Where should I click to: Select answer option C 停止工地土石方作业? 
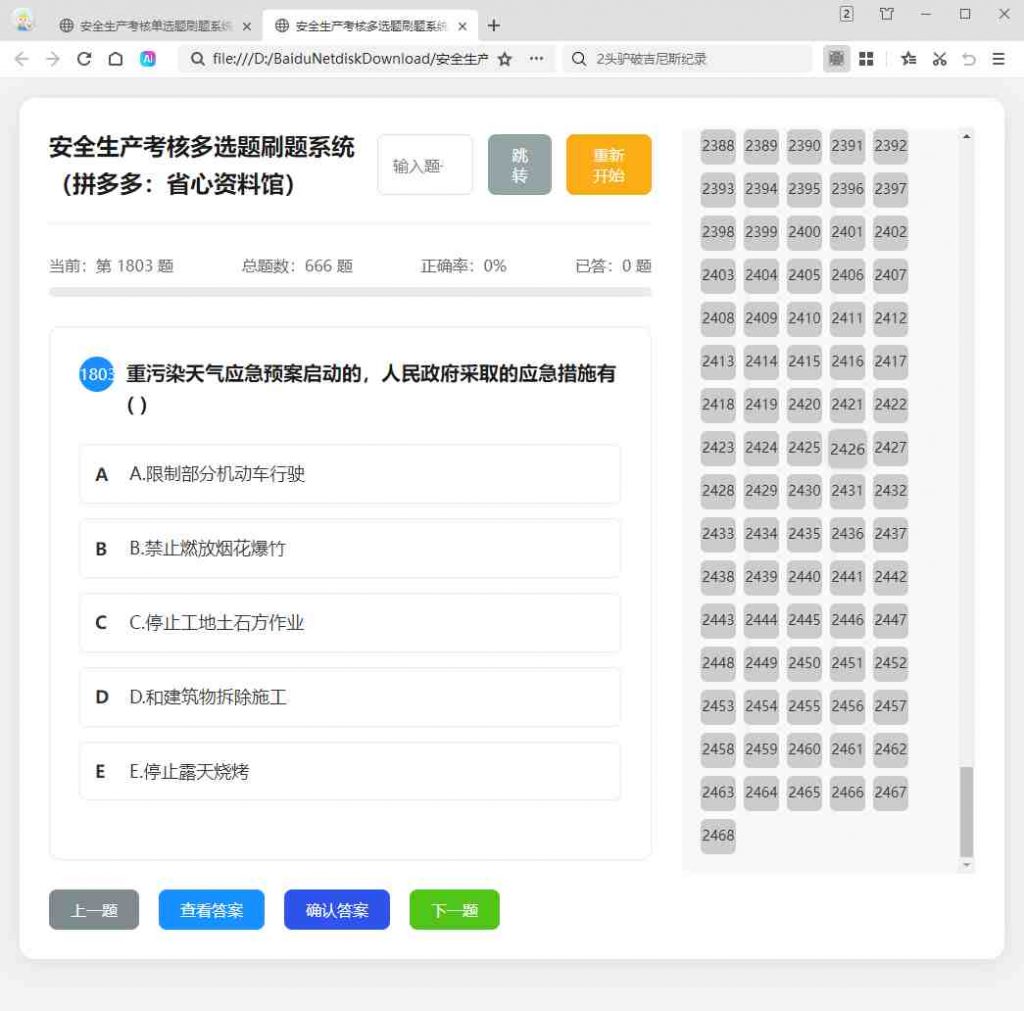click(x=348, y=622)
